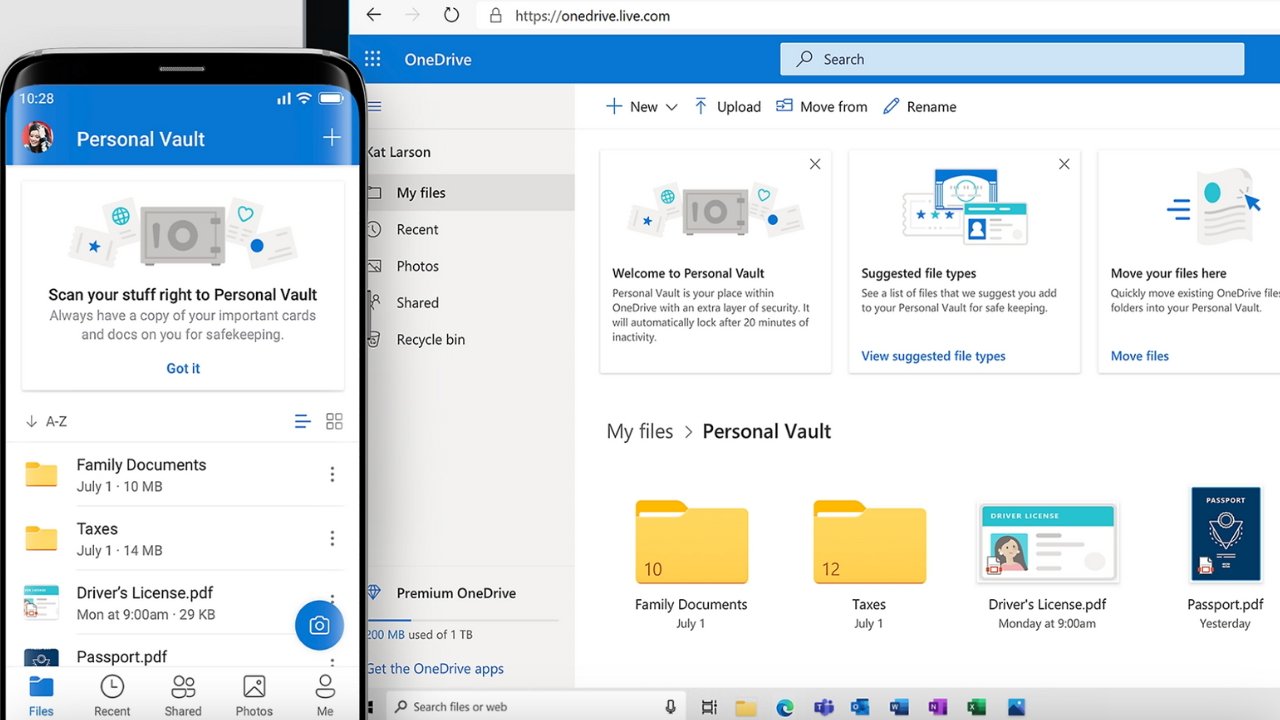Image resolution: width=1280 pixels, height=720 pixels.
Task: Tap the camera scan button on phone
Action: 319,625
